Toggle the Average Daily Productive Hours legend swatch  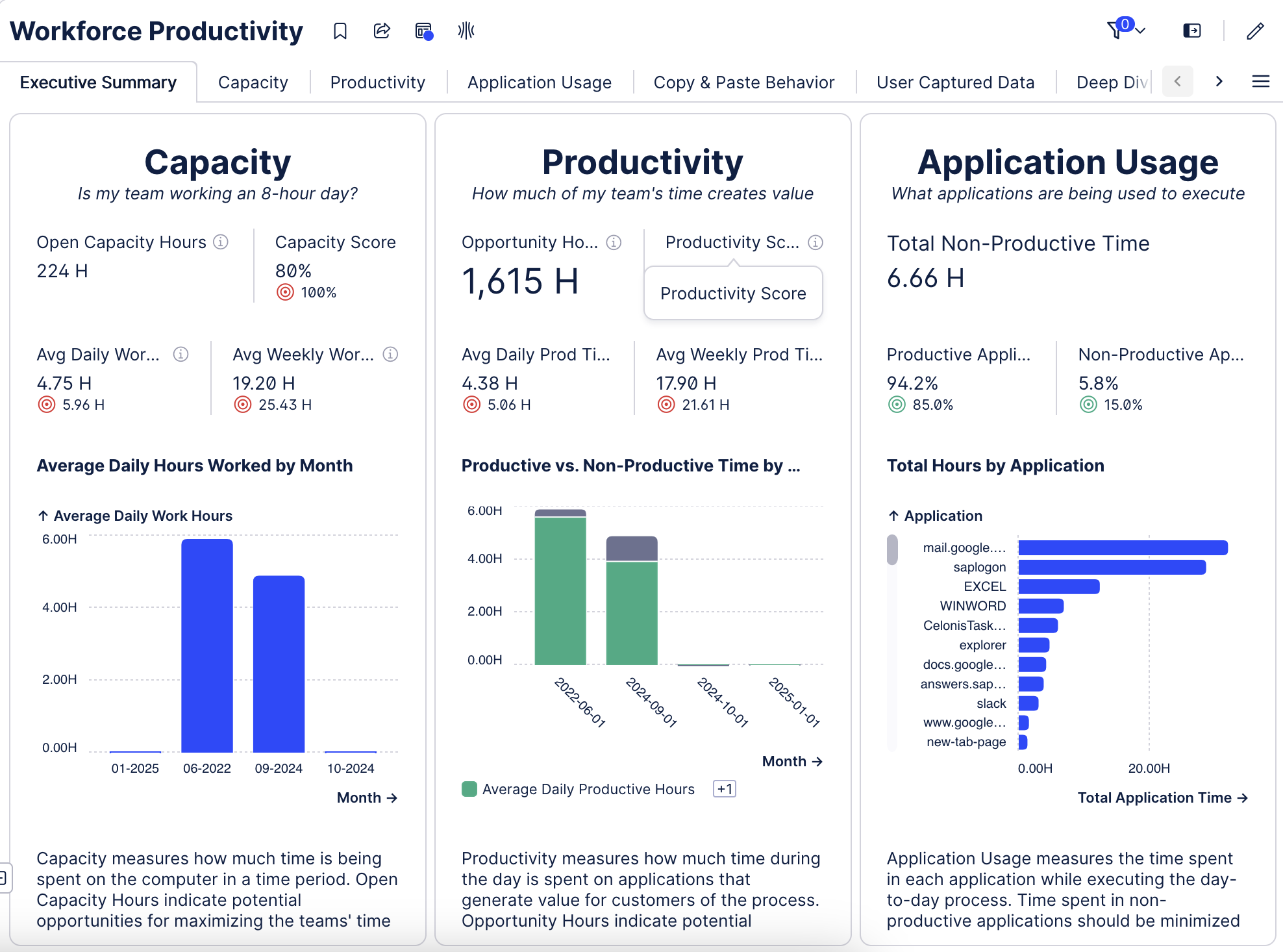(x=469, y=789)
